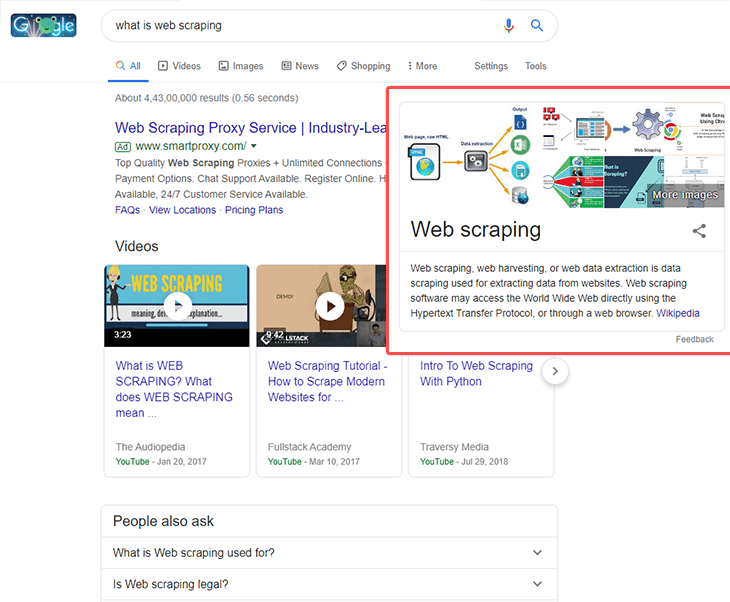Open the FAQs sitelink

click(x=128, y=210)
